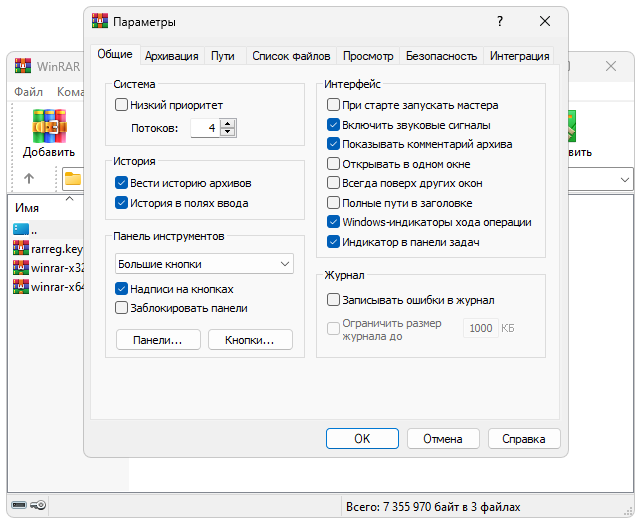638x520 pixels.
Task: Toggle Индикатор в панели задач
Action: [333, 242]
